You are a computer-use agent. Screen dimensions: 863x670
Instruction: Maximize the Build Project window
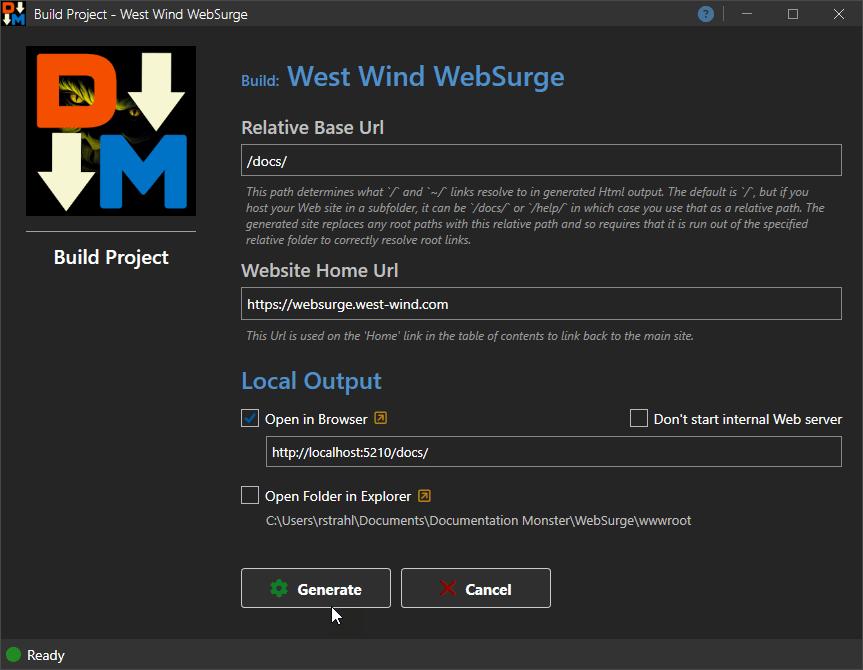pyautogui.click(x=793, y=14)
